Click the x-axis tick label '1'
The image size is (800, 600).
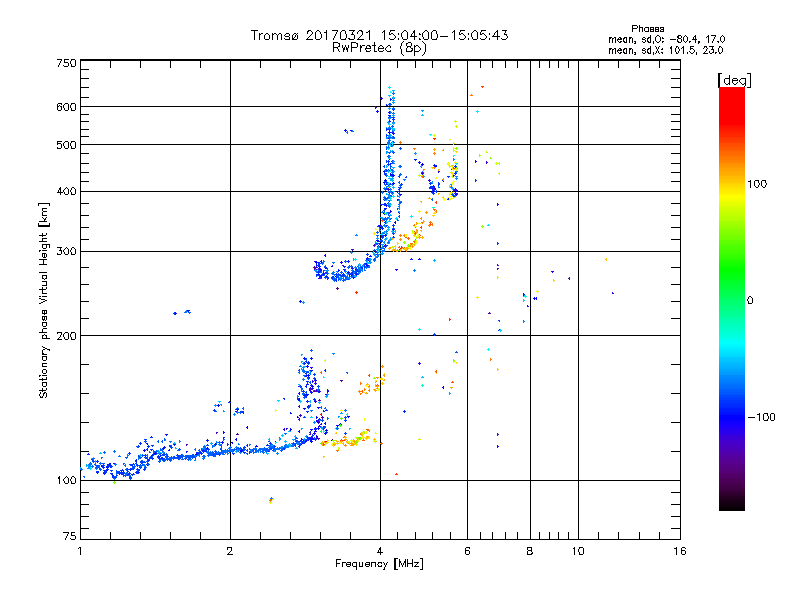coord(80,551)
